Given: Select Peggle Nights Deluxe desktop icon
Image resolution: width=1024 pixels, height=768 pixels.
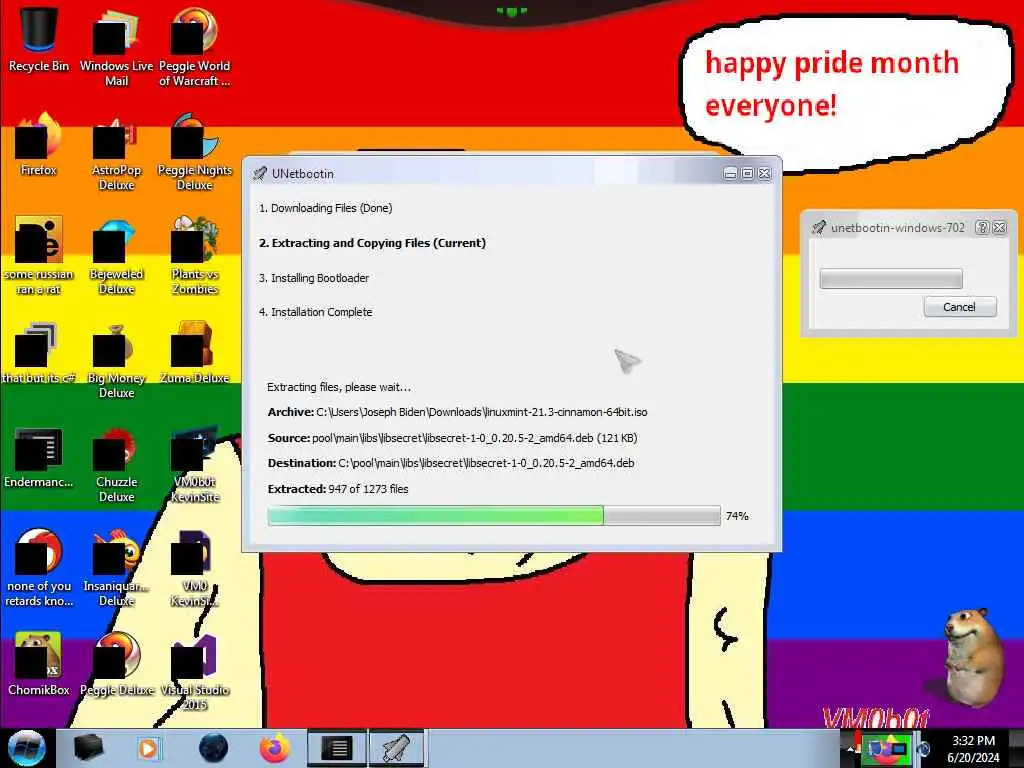Looking at the screenshot, I should click(194, 150).
